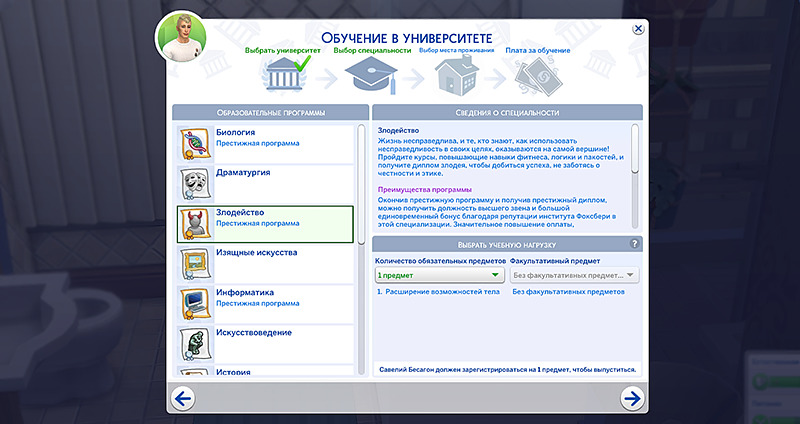This screenshot has width=800, height=424.
Task: Click the Информатика computer diploma icon
Action: (196, 304)
